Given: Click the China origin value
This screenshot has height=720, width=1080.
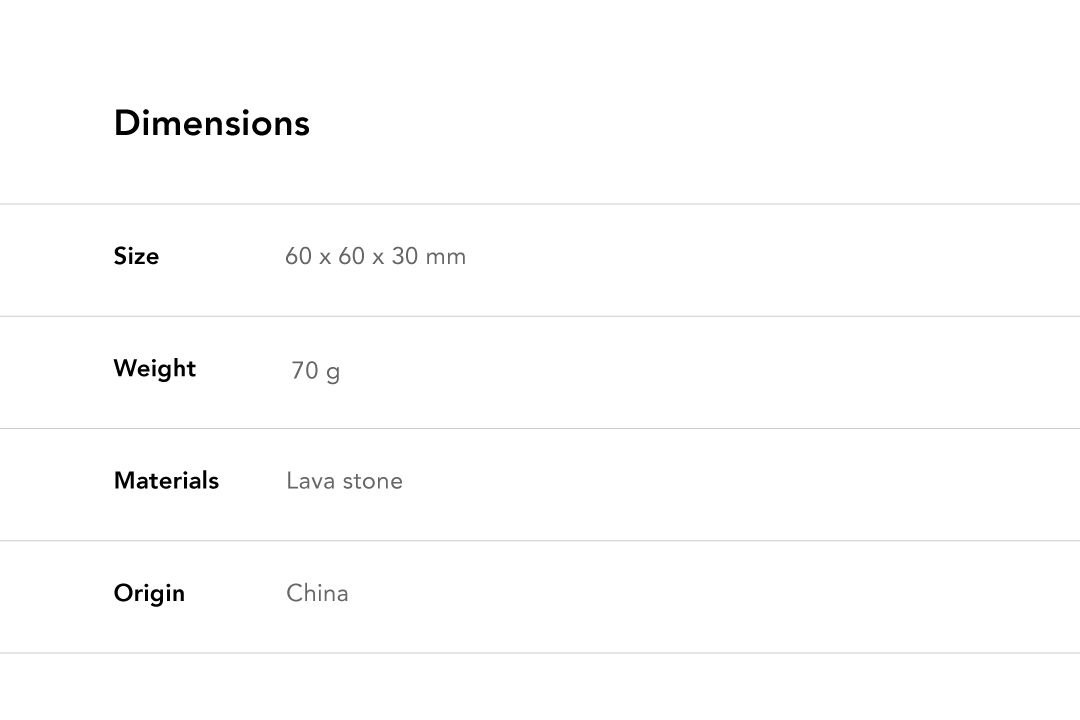Looking at the screenshot, I should (317, 593).
